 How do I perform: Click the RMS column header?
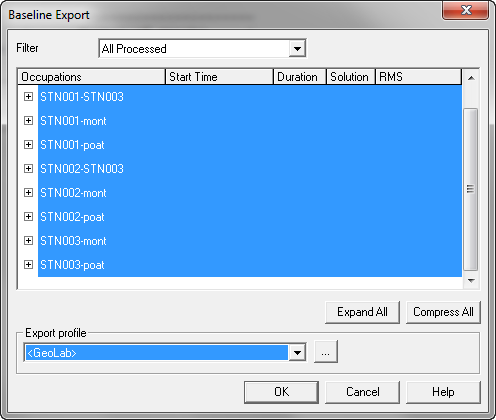[419, 77]
